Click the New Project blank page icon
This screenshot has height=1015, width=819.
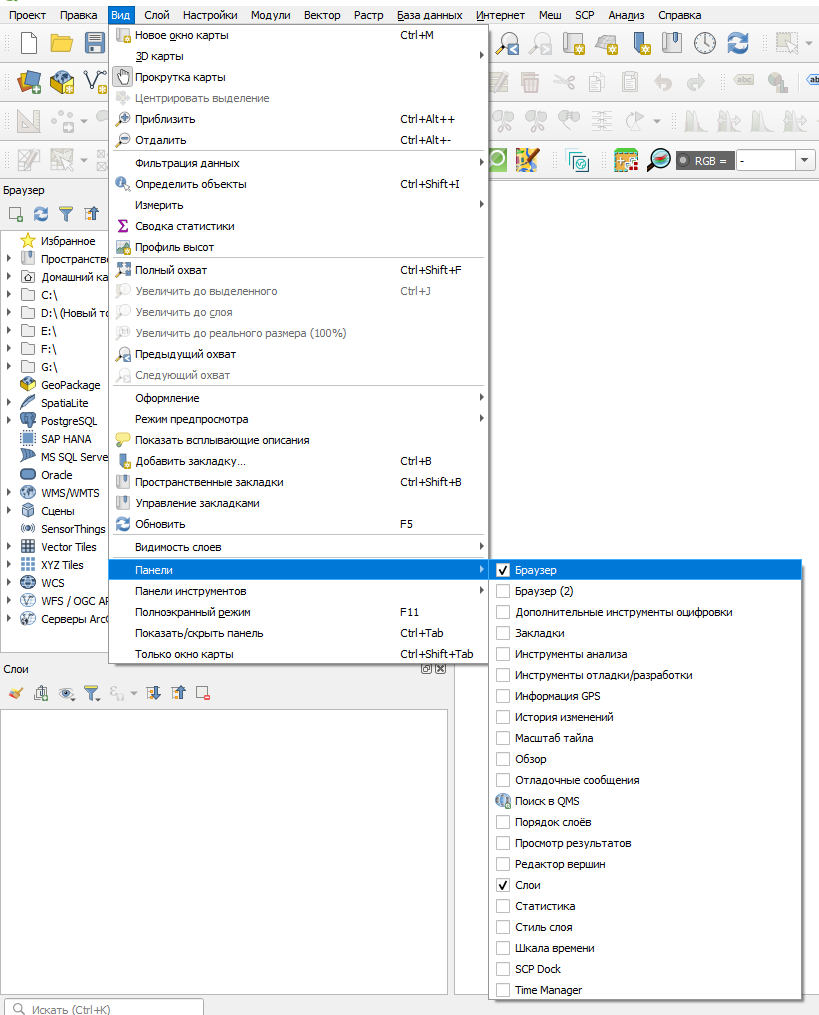(29, 43)
